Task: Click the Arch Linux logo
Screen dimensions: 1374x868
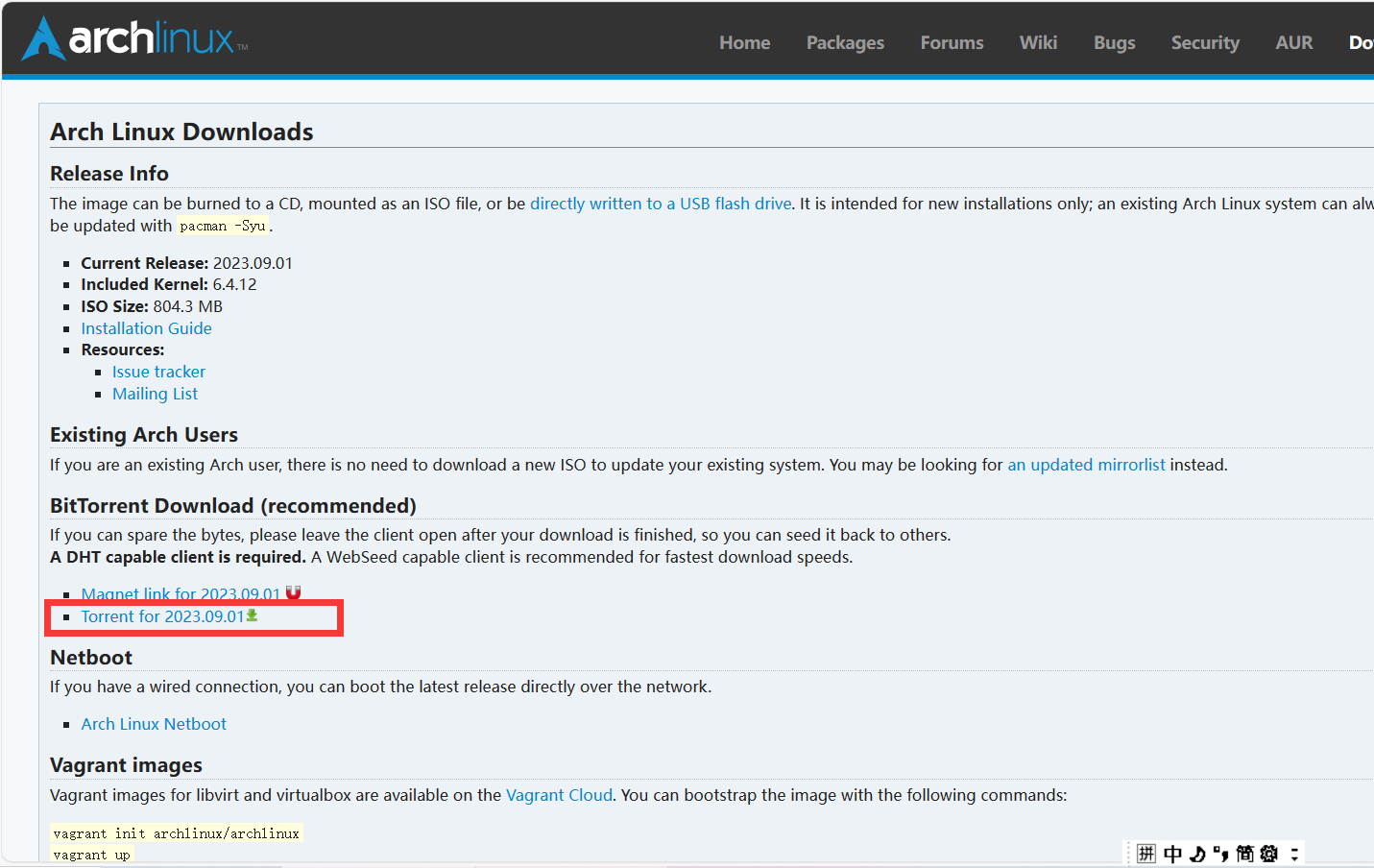Action: point(134,38)
